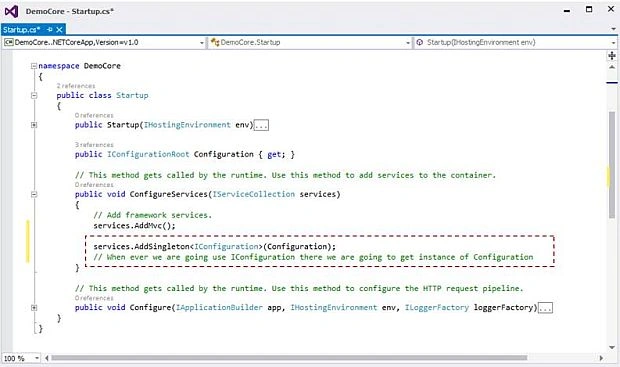Image resolution: width=620 pixels, height=367 pixels.
Task: Click the horizontal scrollbar thumb
Action: tap(289, 358)
